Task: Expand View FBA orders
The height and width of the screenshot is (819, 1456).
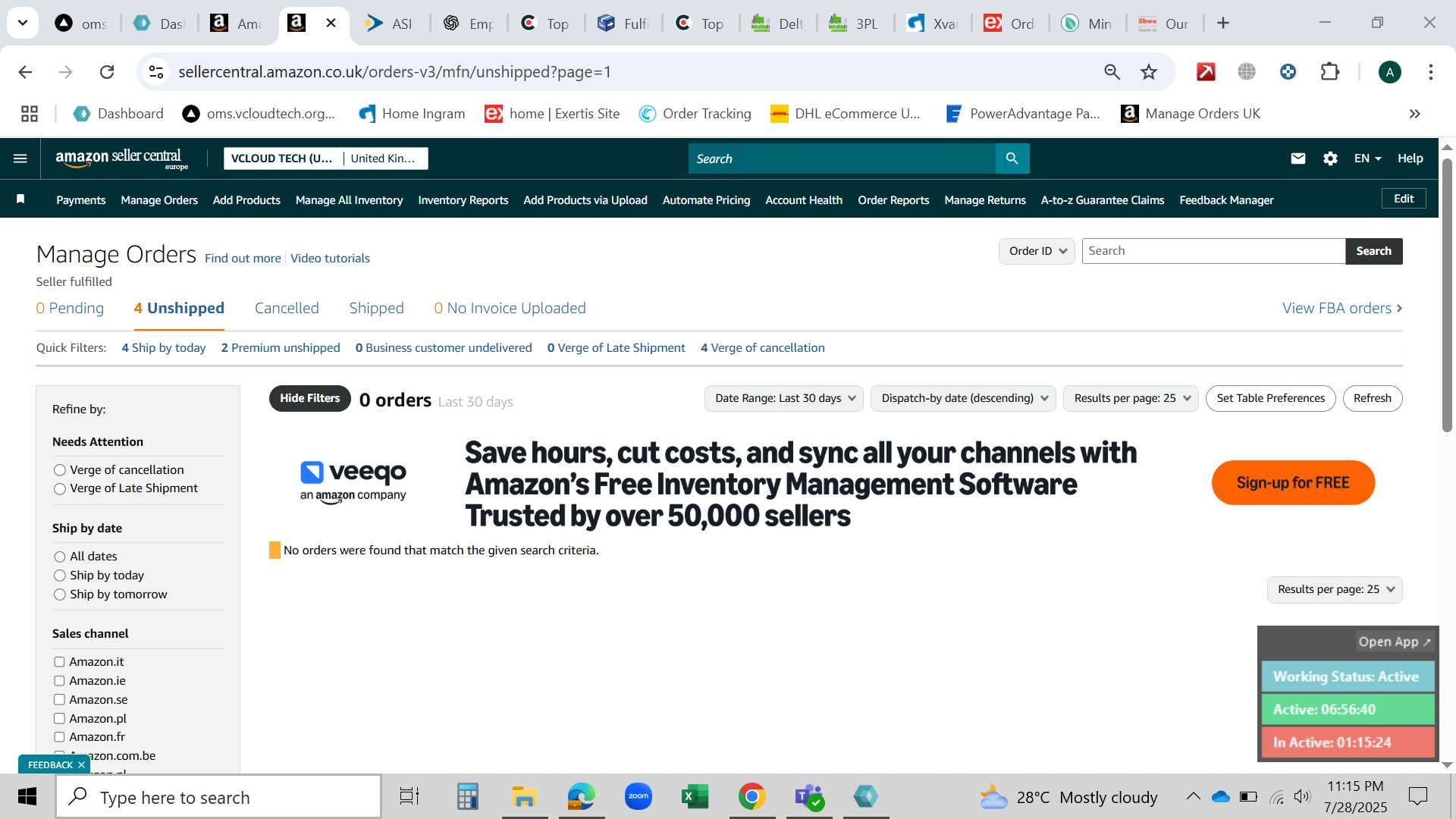Action: tap(1342, 308)
